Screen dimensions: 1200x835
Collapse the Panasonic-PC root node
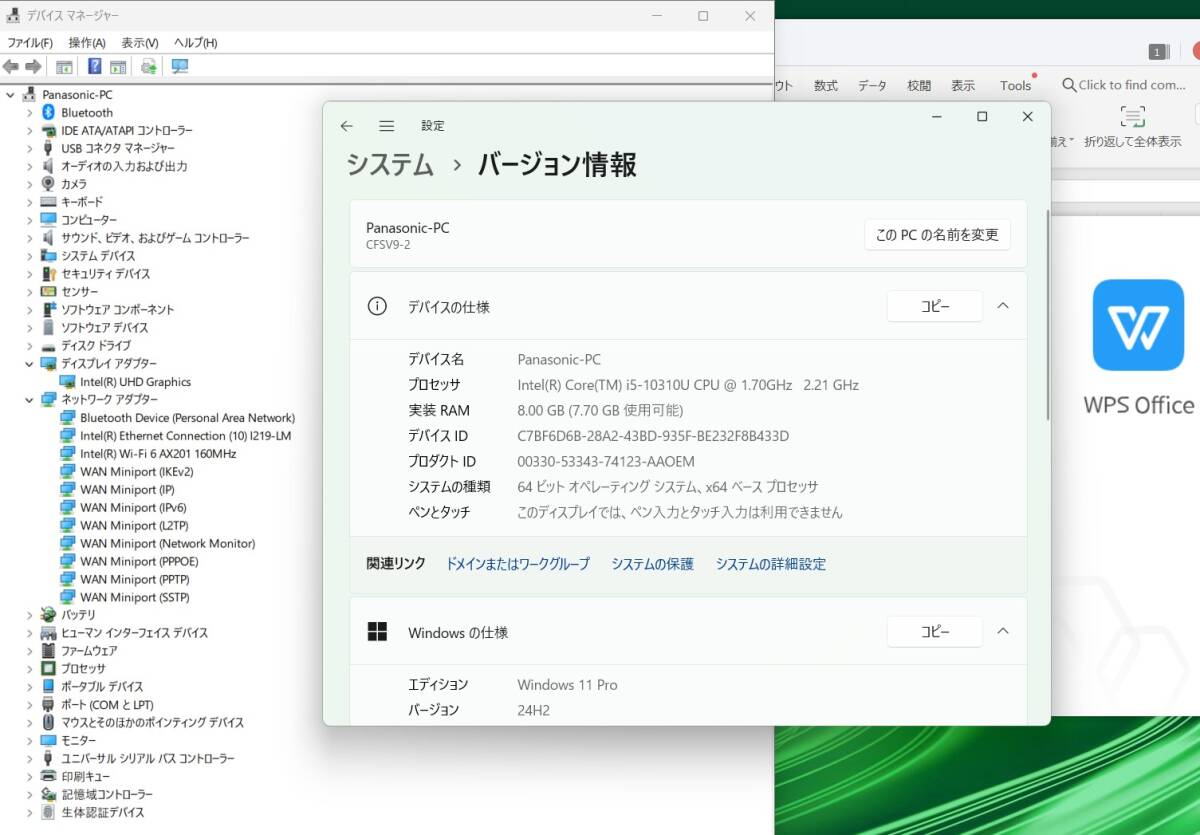coord(10,95)
